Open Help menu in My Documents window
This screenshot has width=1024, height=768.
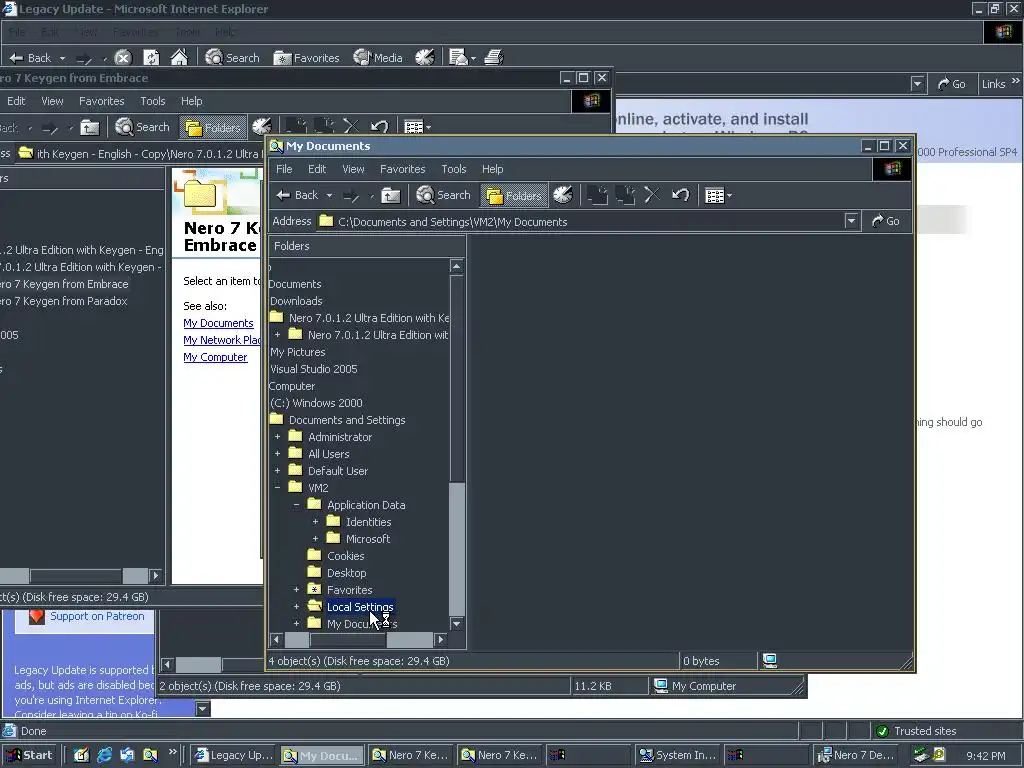pos(492,169)
